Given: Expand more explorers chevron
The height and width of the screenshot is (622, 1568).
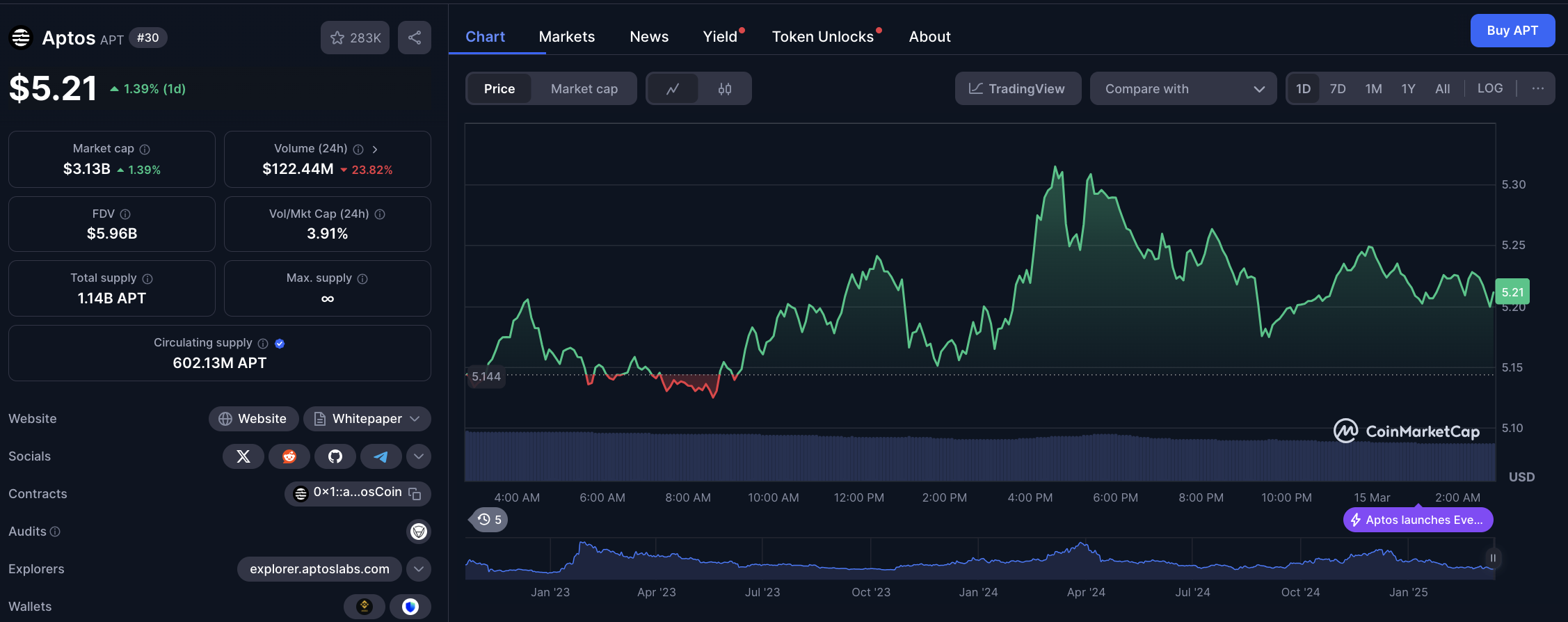Looking at the screenshot, I should pyautogui.click(x=419, y=569).
